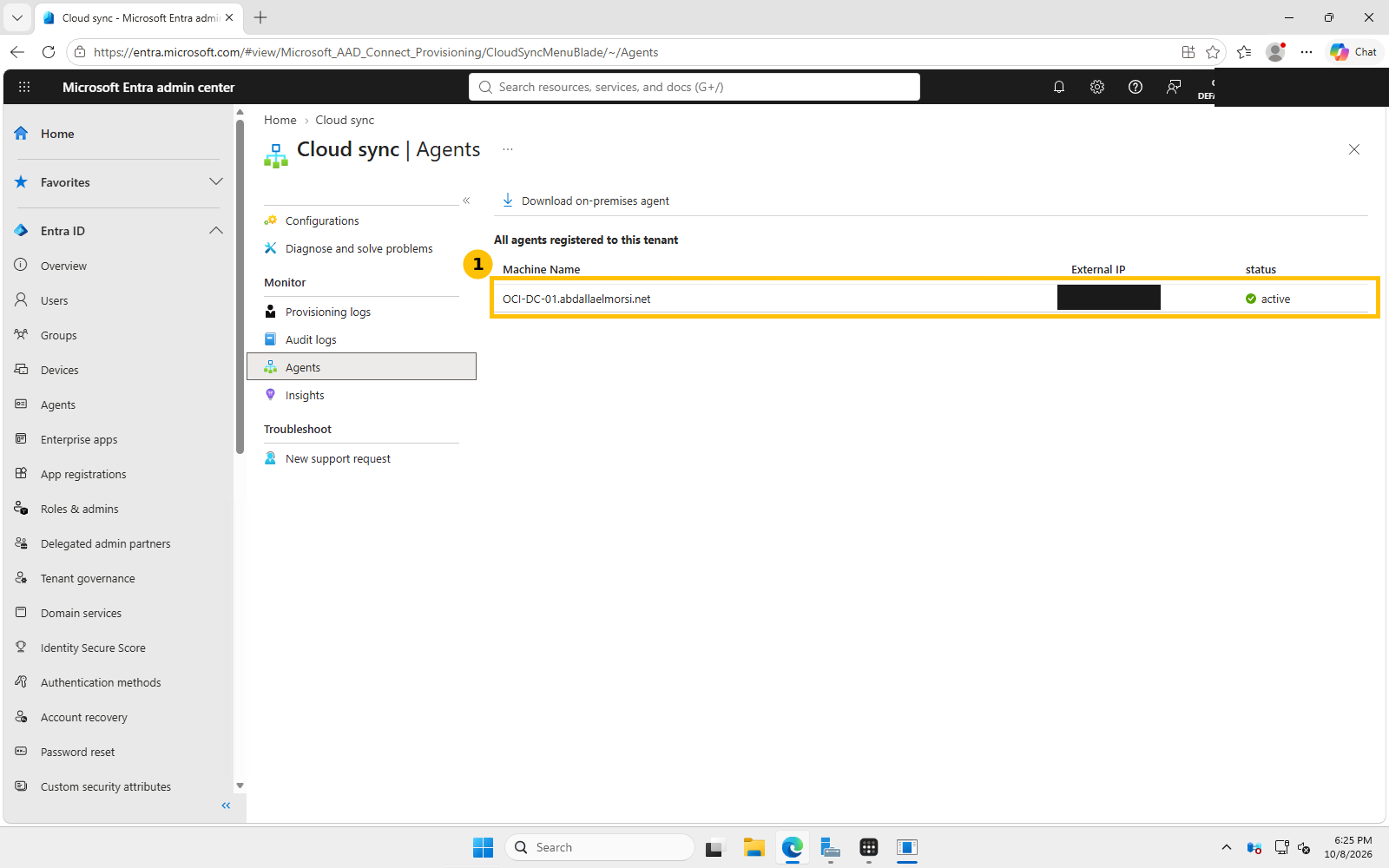This screenshot has height=868, width=1389.
Task: Open Devices in left navigation
Action: point(59,370)
